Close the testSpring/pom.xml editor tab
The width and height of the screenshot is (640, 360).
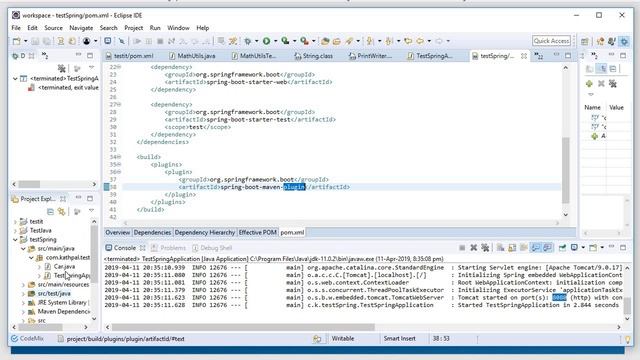(524, 56)
